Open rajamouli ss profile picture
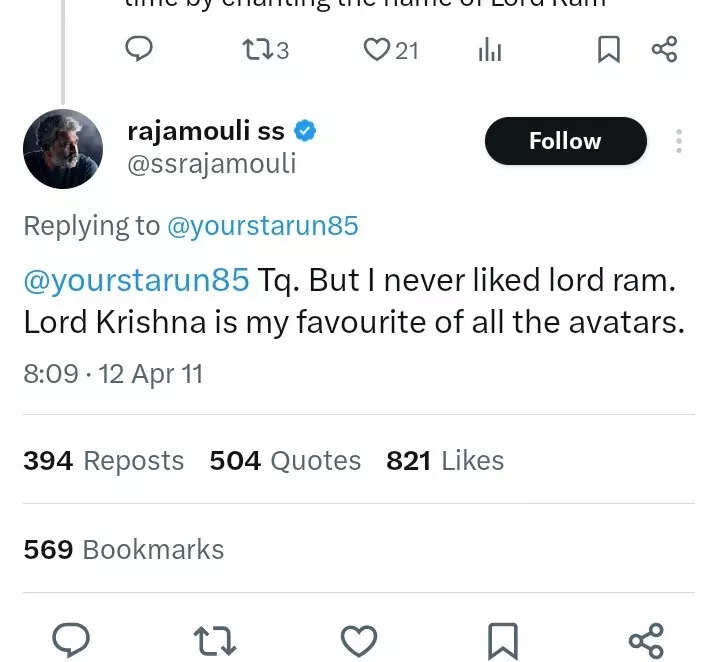 coord(63,149)
